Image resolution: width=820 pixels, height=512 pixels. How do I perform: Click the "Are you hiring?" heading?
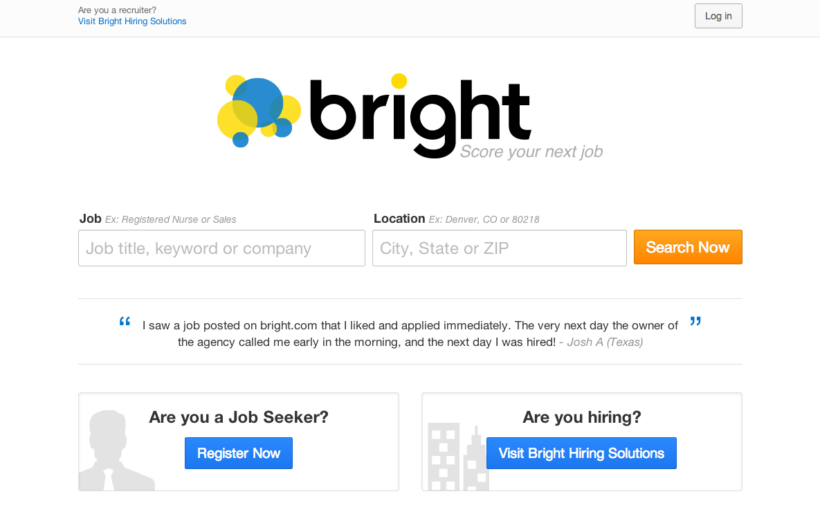pos(581,417)
